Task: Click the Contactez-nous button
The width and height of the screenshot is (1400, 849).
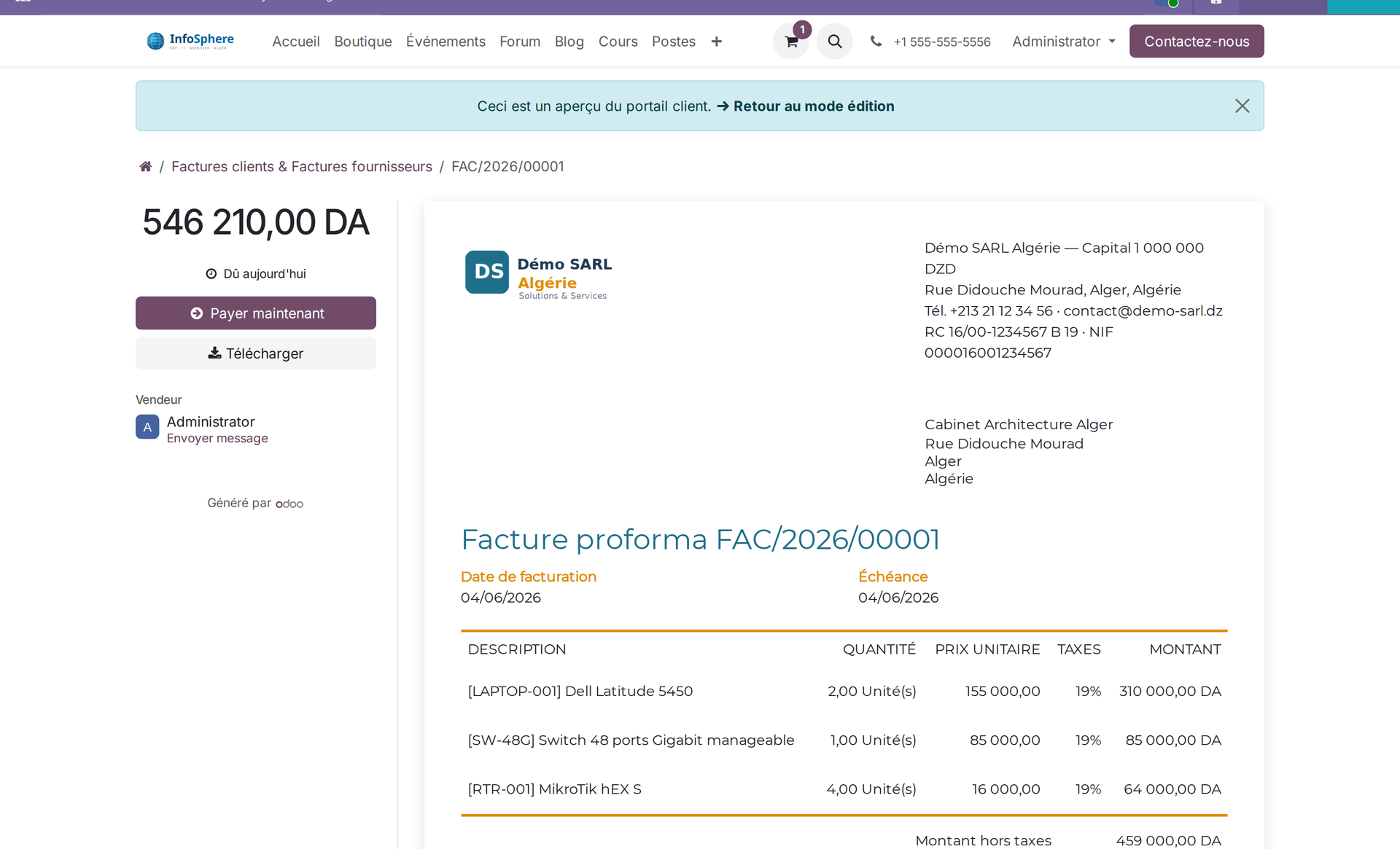Action: click(x=1197, y=42)
